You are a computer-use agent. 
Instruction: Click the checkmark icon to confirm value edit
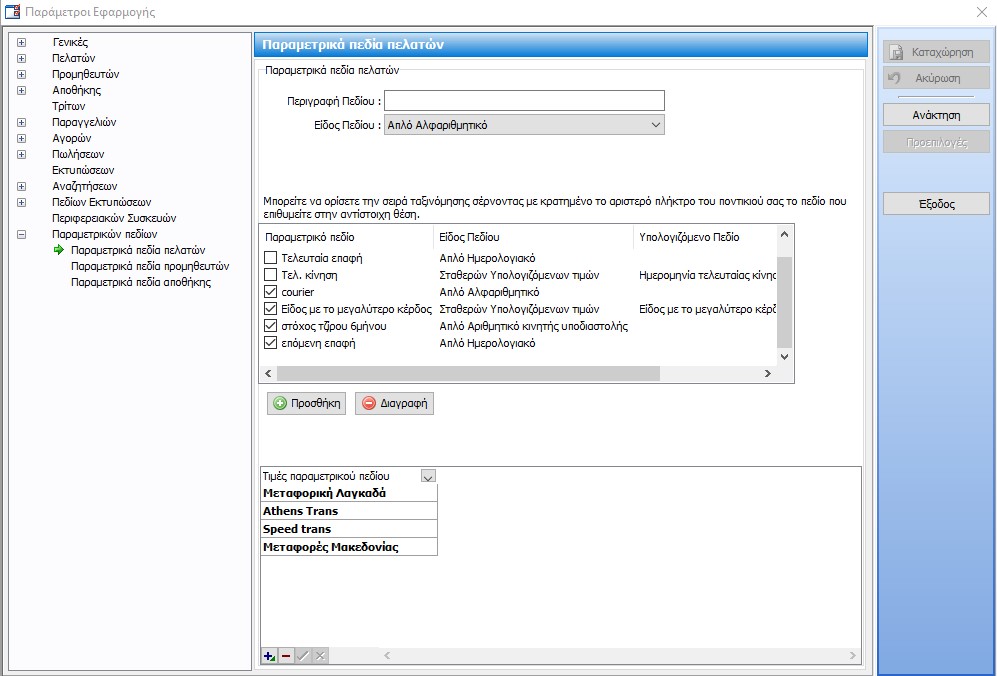pos(303,656)
